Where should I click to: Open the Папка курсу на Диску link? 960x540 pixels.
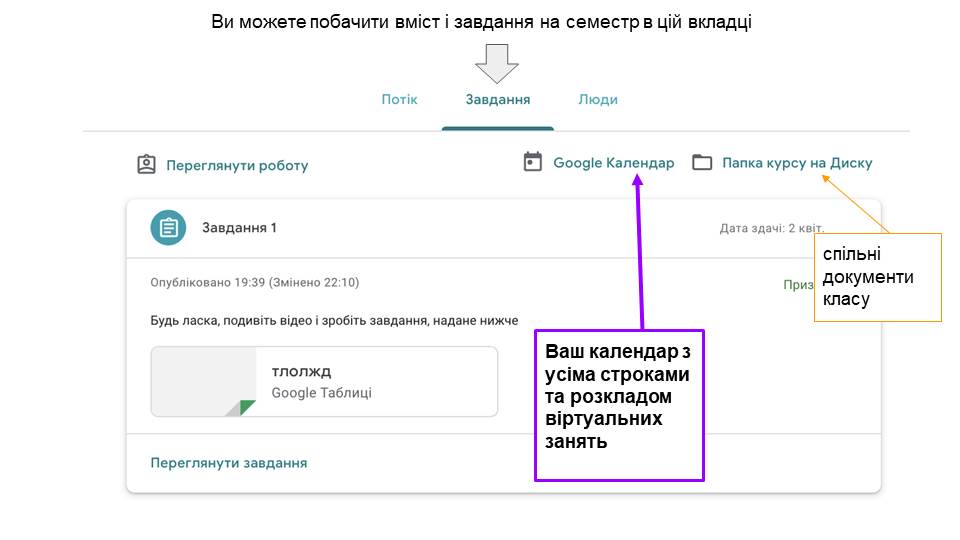(797, 163)
